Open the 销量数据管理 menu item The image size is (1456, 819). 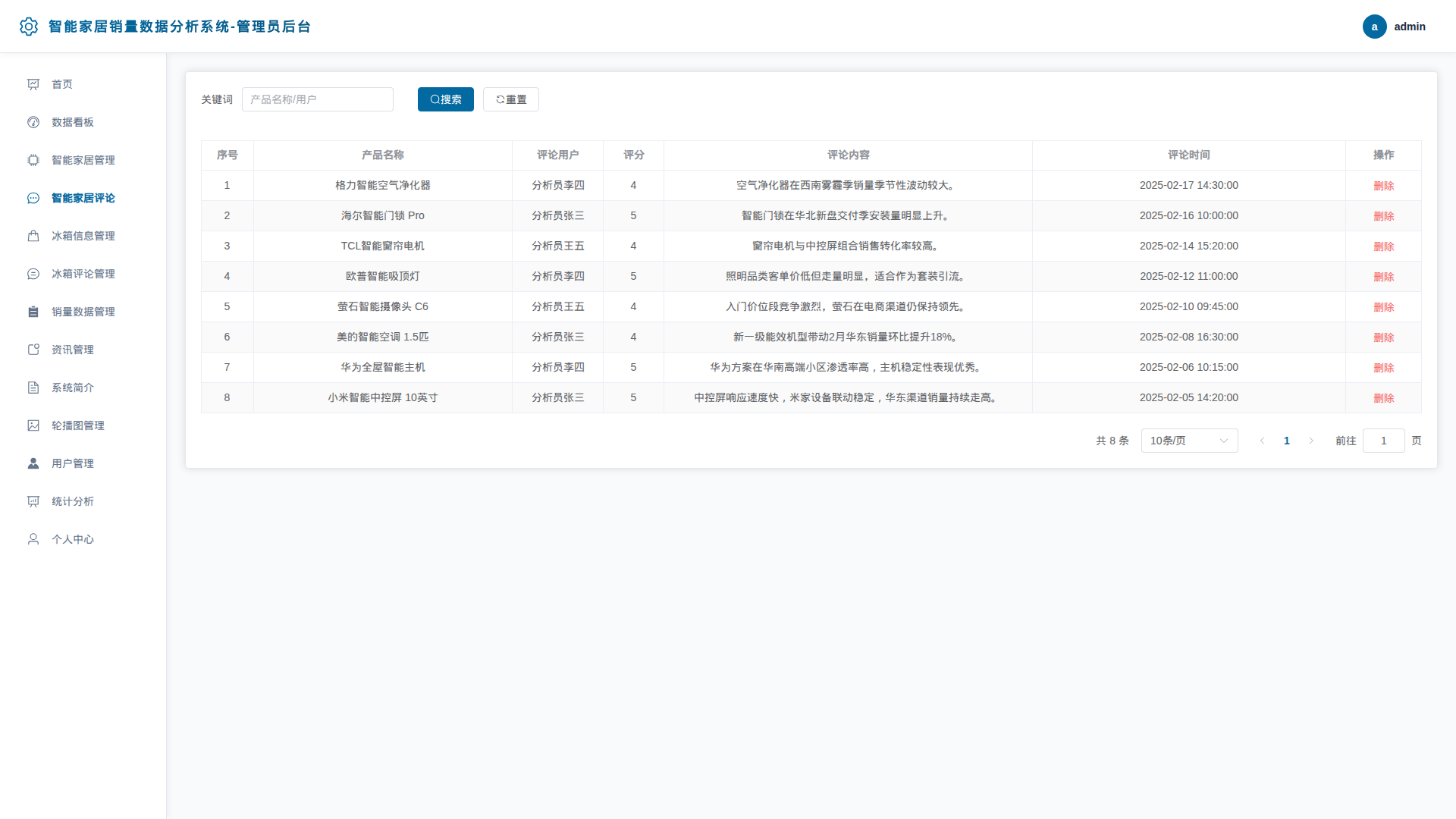pyautogui.click(x=83, y=312)
